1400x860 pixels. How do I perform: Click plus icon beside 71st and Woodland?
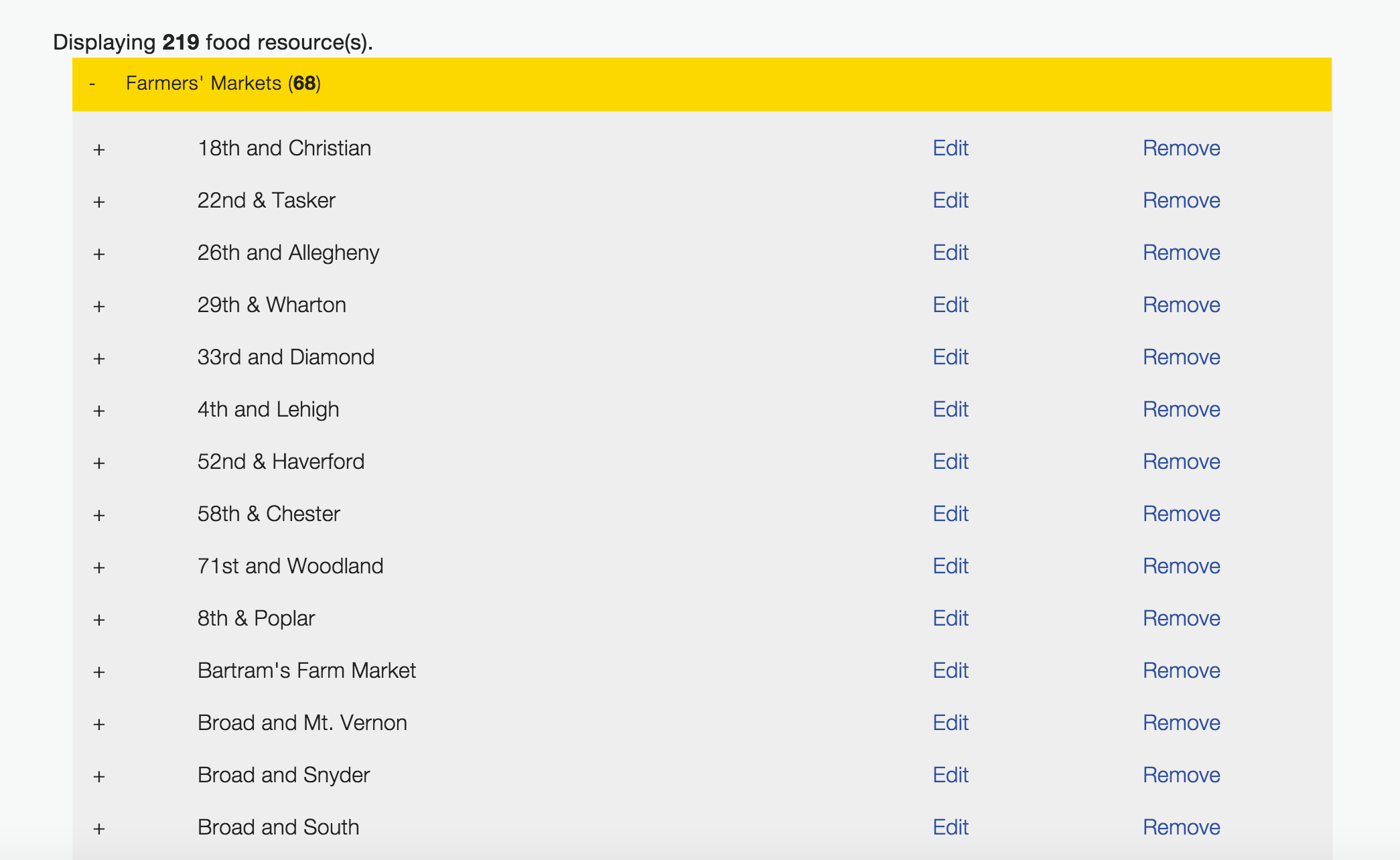click(x=99, y=567)
